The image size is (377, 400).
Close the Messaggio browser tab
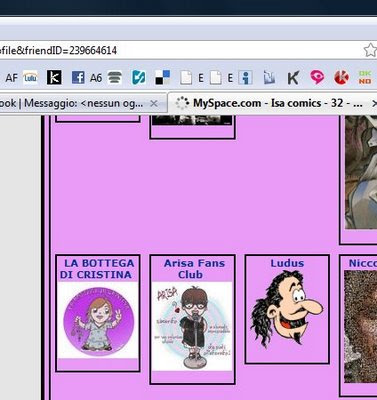click(154, 104)
